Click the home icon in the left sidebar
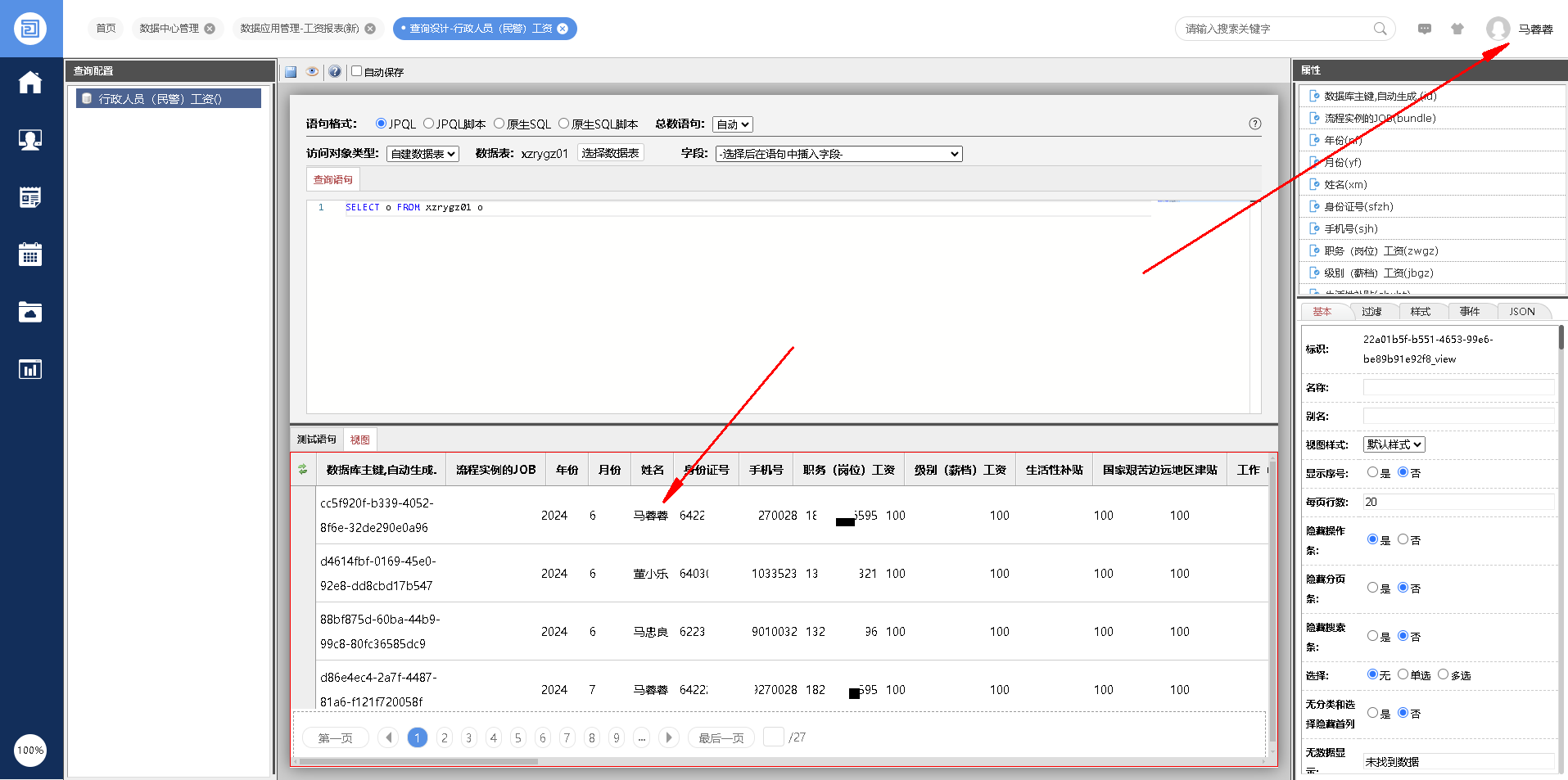1568x780 pixels. (30, 83)
